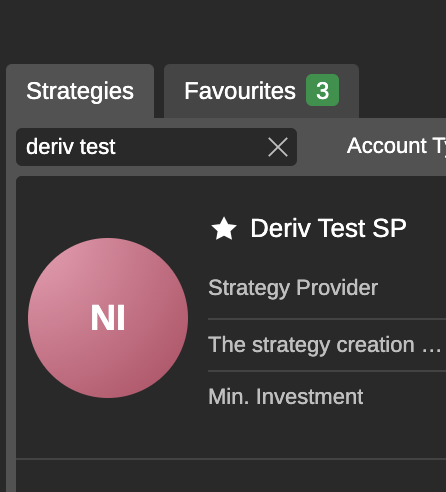Click the card section beneath the bottom divider

tap(231, 476)
